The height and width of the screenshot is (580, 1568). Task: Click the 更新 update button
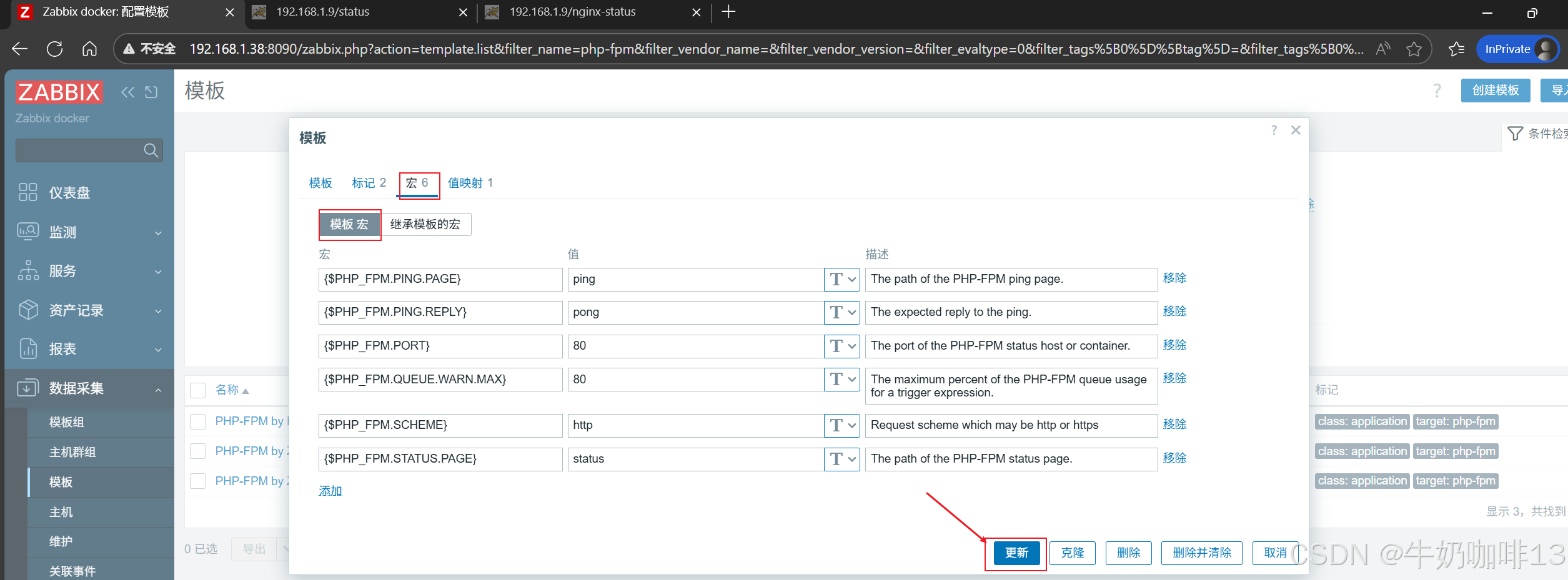(x=1016, y=553)
